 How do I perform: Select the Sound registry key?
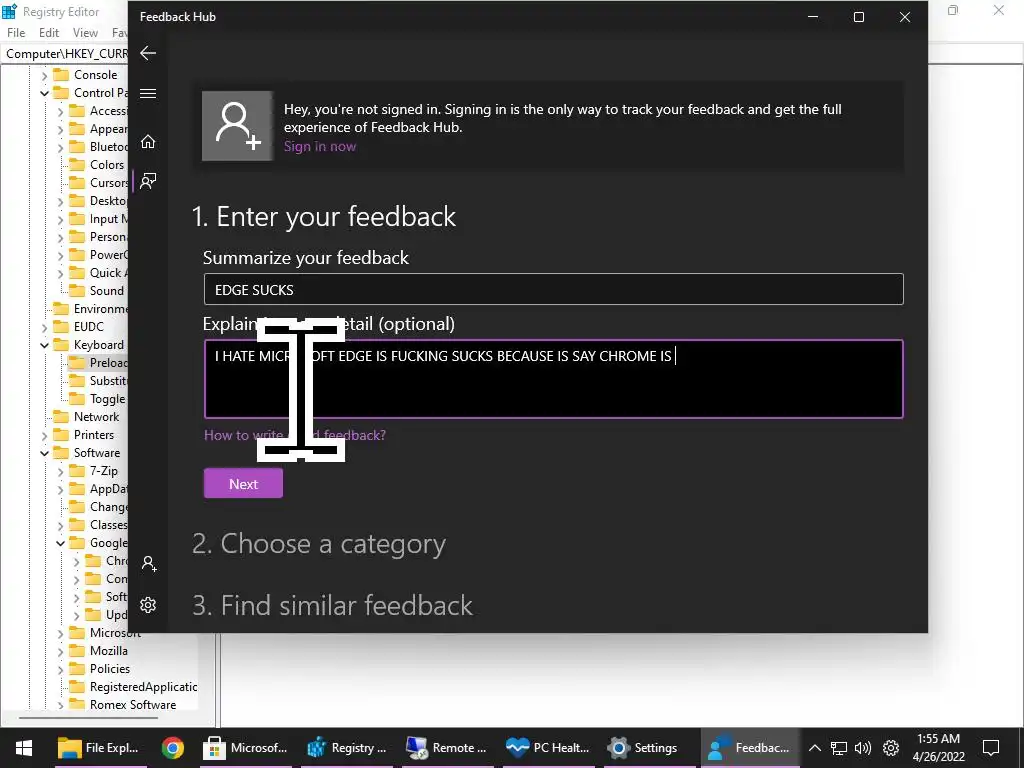coord(106,291)
